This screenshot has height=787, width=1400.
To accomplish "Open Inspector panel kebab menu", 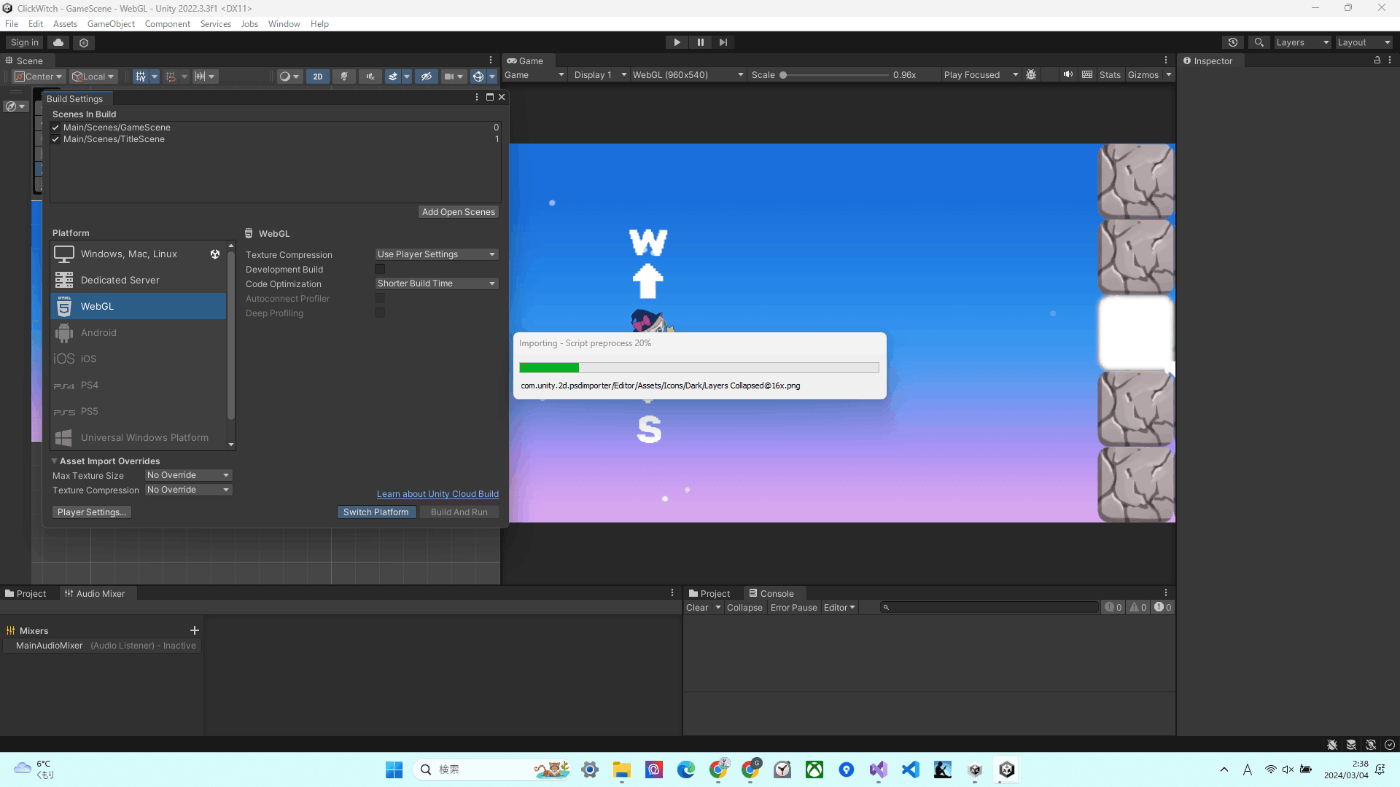I will (x=1390, y=60).
